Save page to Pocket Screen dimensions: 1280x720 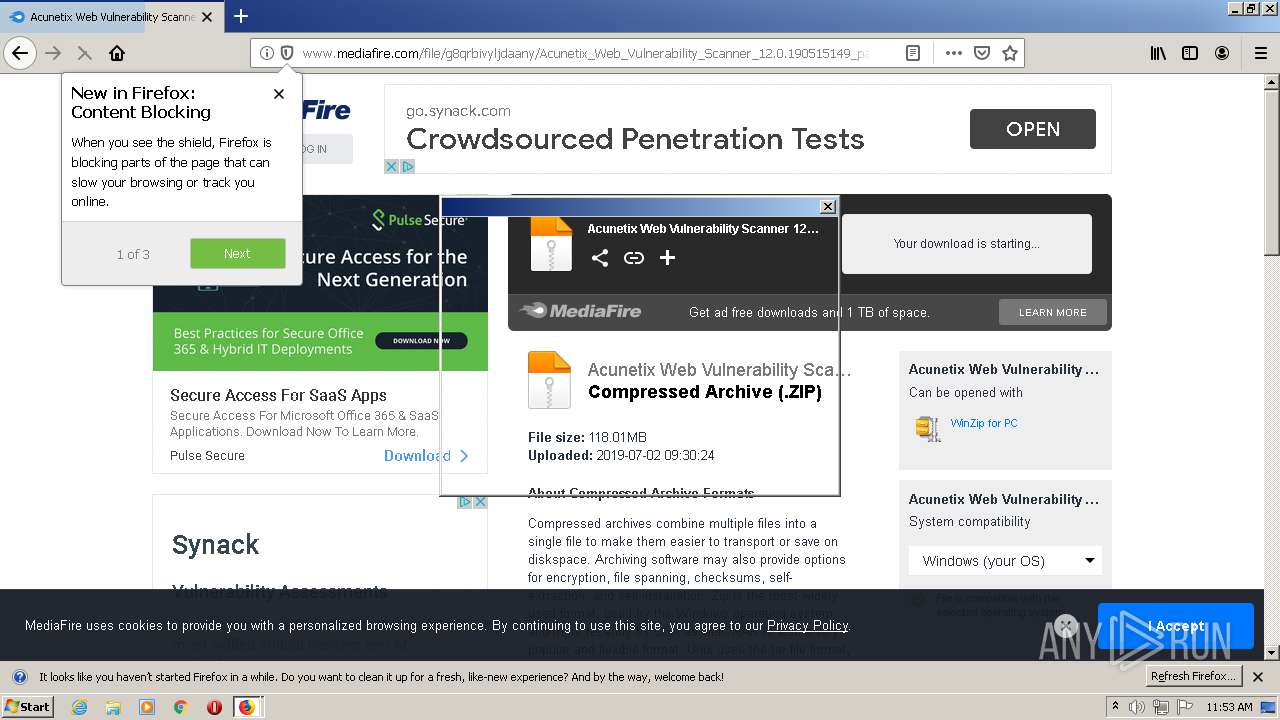(982, 53)
